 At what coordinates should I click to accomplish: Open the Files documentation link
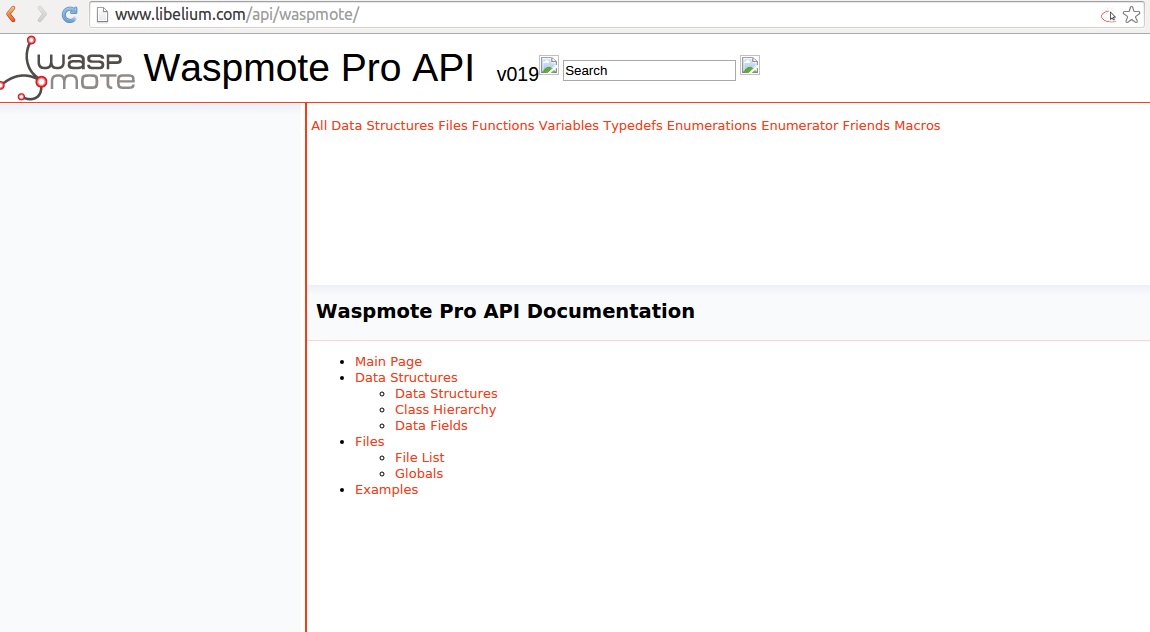click(370, 442)
